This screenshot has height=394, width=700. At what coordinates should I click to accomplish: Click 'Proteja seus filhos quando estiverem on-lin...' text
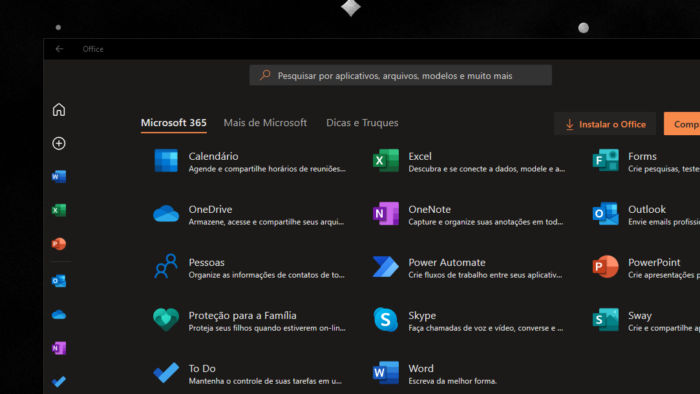(267, 328)
